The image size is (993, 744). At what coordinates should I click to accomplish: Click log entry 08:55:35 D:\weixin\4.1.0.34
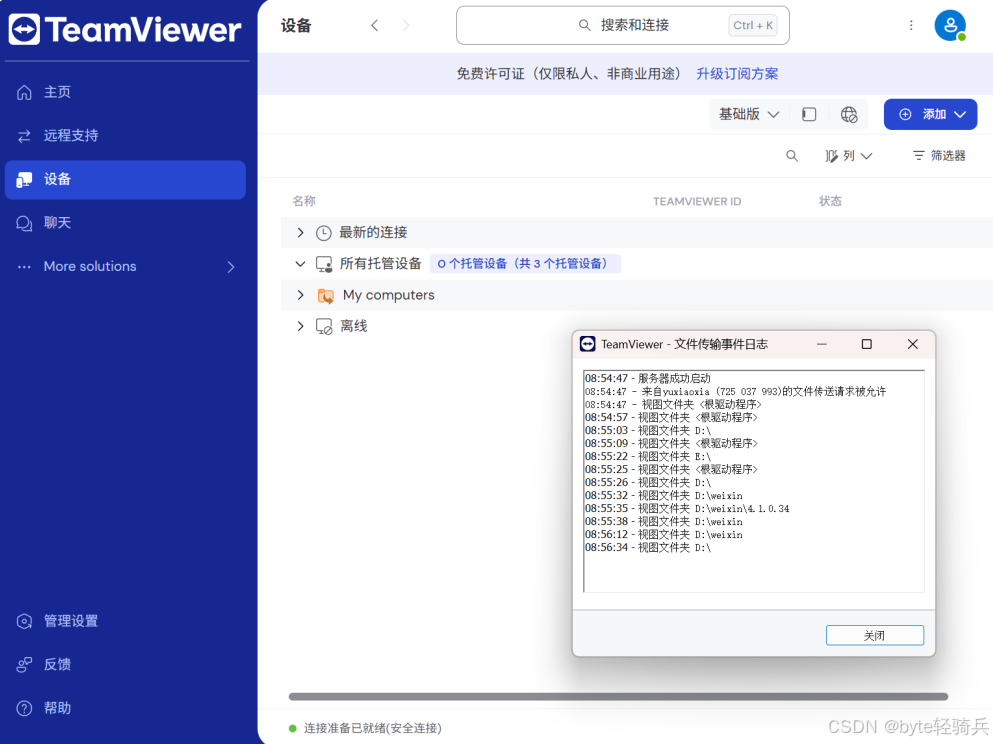(687, 508)
